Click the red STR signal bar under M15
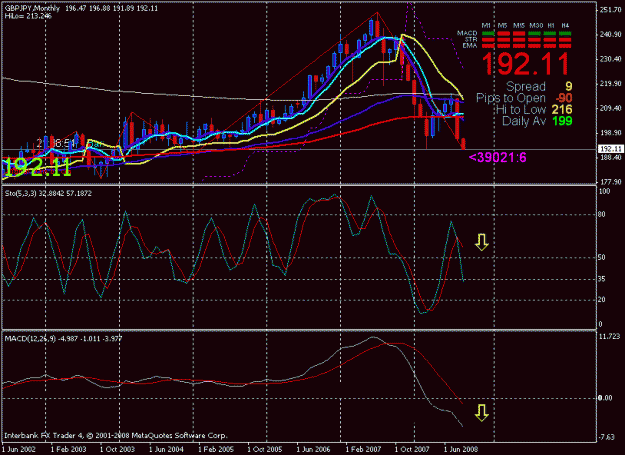The image size is (625, 455). coord(519,40)
